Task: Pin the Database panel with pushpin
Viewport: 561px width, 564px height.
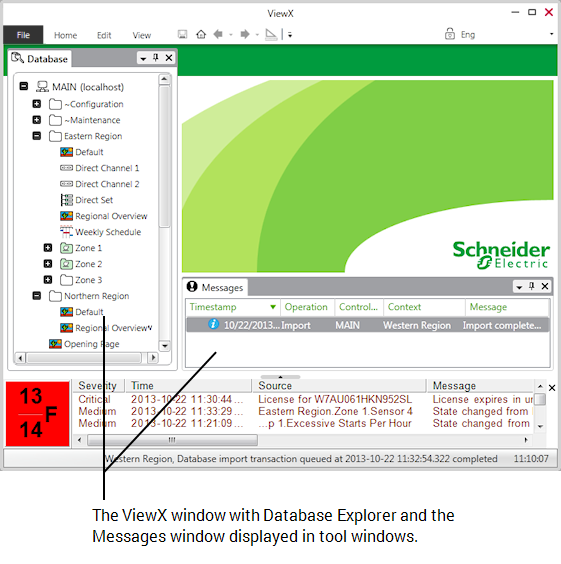Action: click(x=156, y=58)
